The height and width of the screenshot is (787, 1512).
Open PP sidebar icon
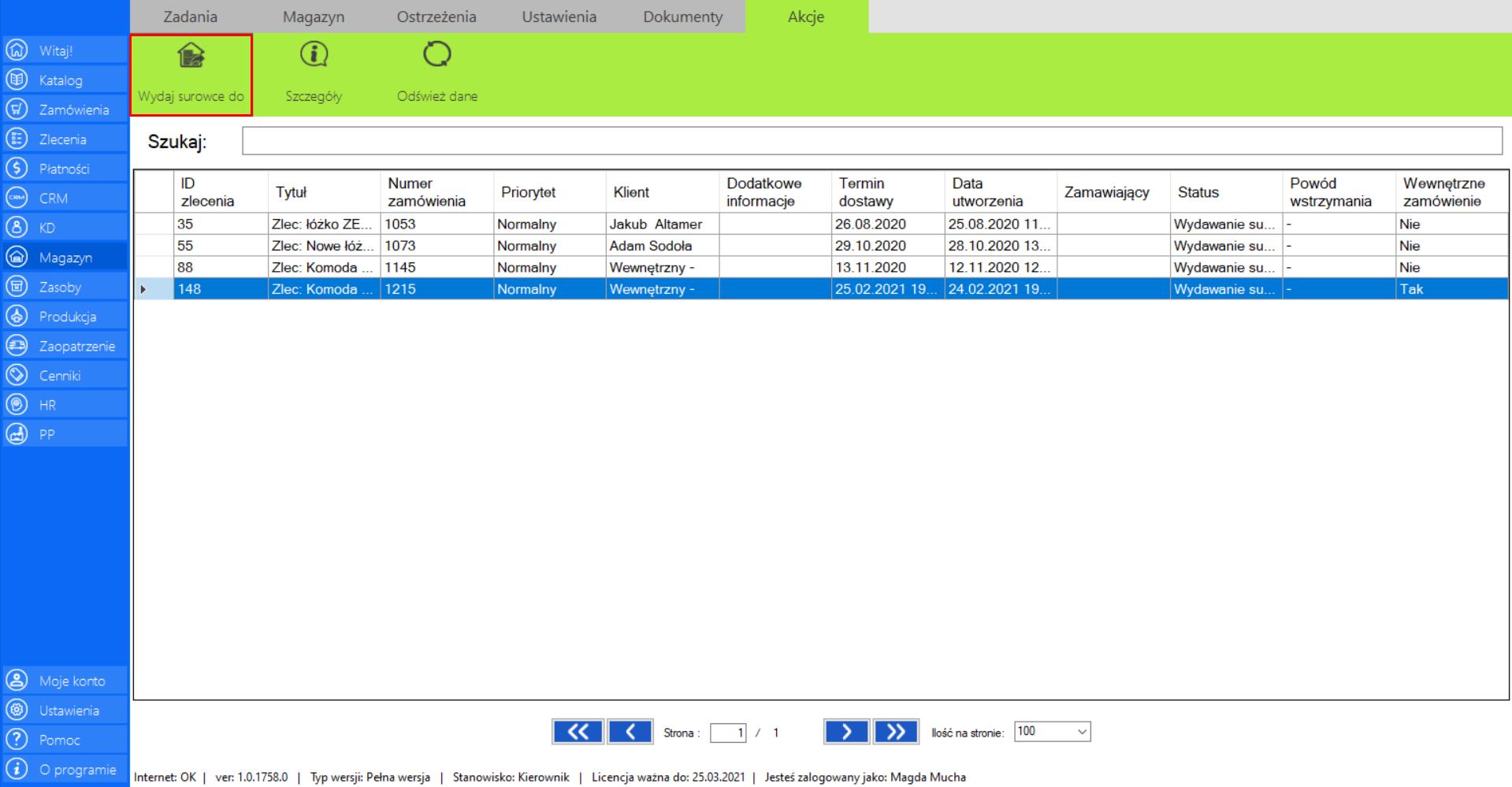(16, 434)
